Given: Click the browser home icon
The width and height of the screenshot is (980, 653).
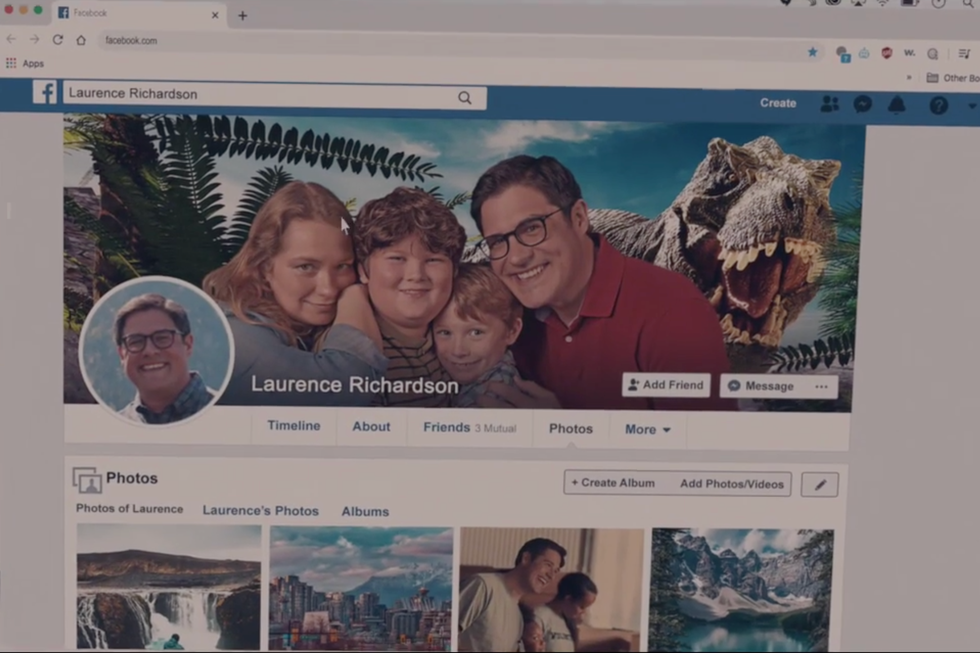Looking at the screenshot, I should (x=81, y=40).
